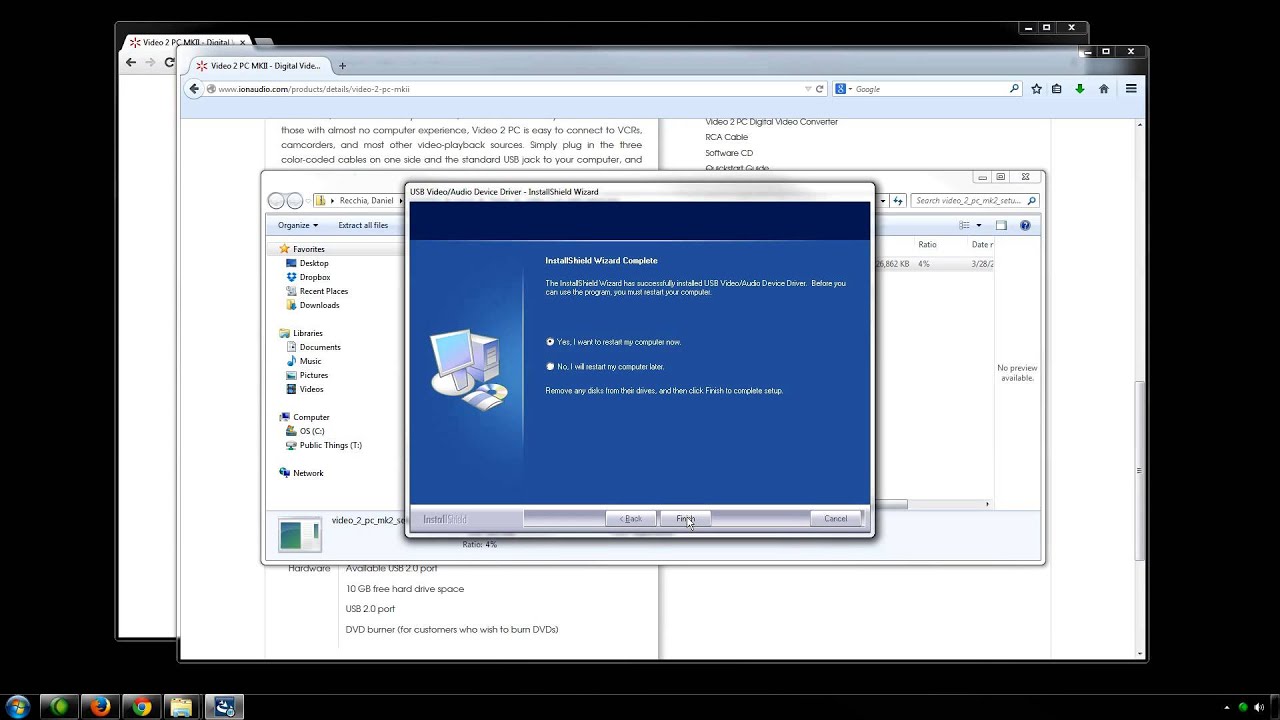Image resolution: width=1280 pixels, height=720 pixels.
Task: Open OS (C:) drive in Explorer
Action: click(311, 431)
